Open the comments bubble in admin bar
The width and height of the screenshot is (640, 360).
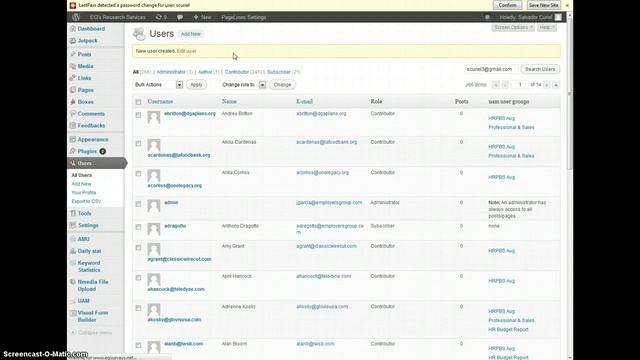180,17
